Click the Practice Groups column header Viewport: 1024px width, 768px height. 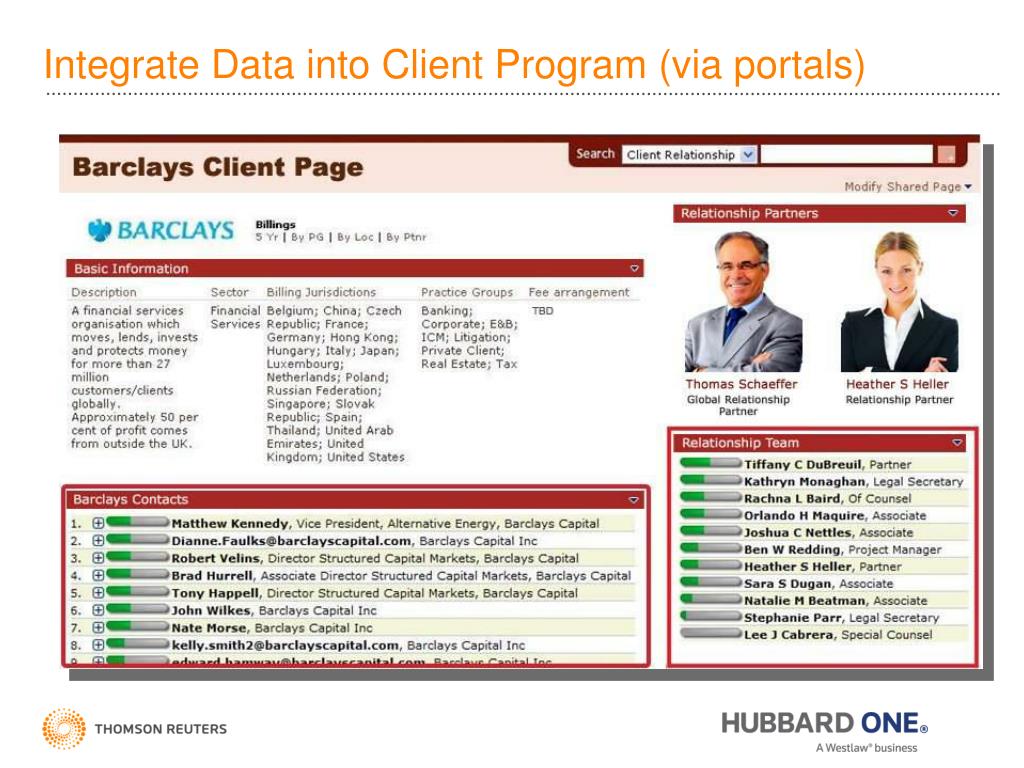tap(467, 292)
